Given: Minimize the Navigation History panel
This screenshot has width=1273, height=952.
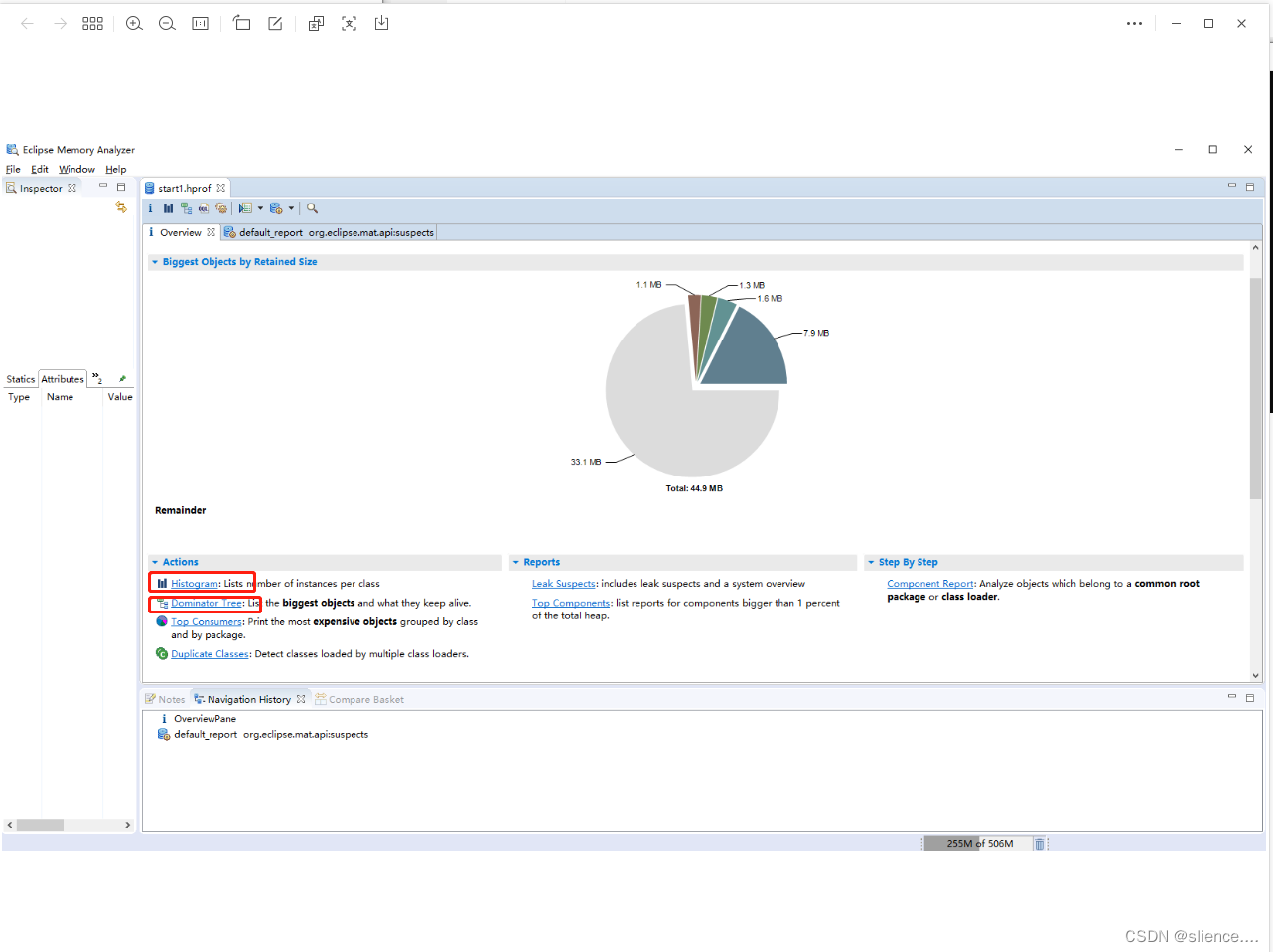Looking at the screenshot, I should pyautogui.click(x=1232, y=697).
